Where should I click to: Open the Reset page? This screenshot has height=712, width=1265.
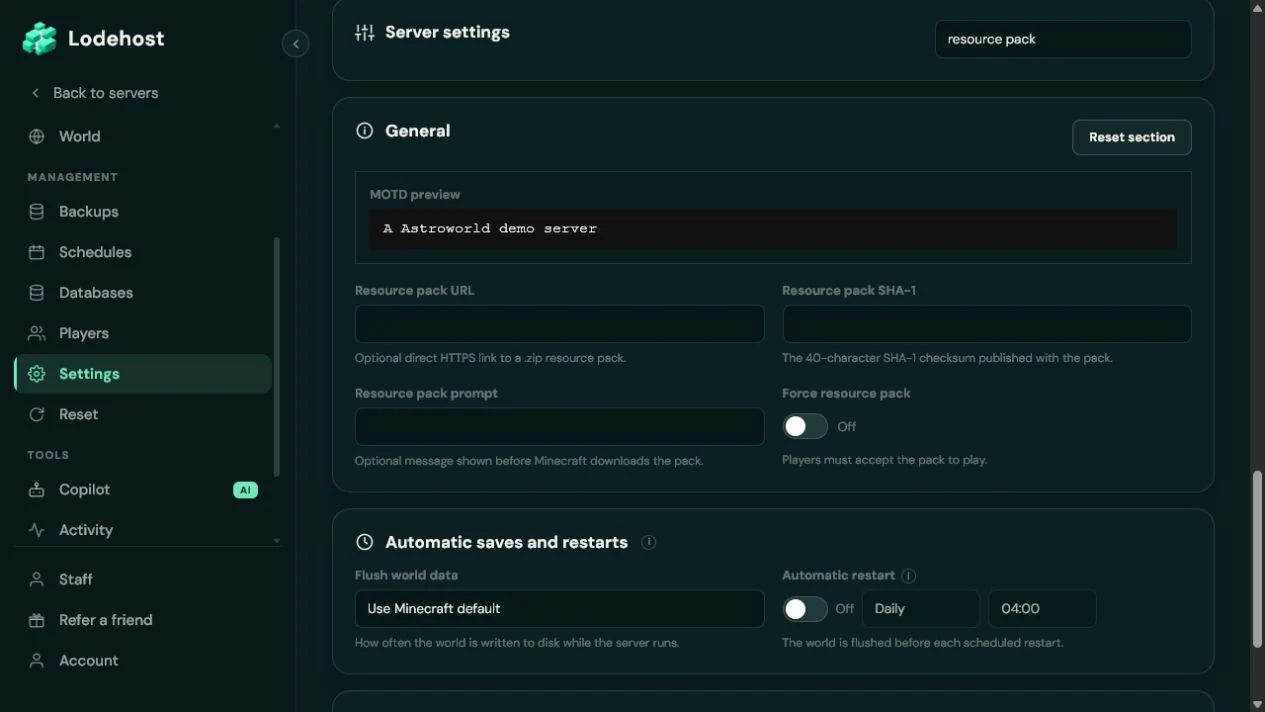point(143,414)
